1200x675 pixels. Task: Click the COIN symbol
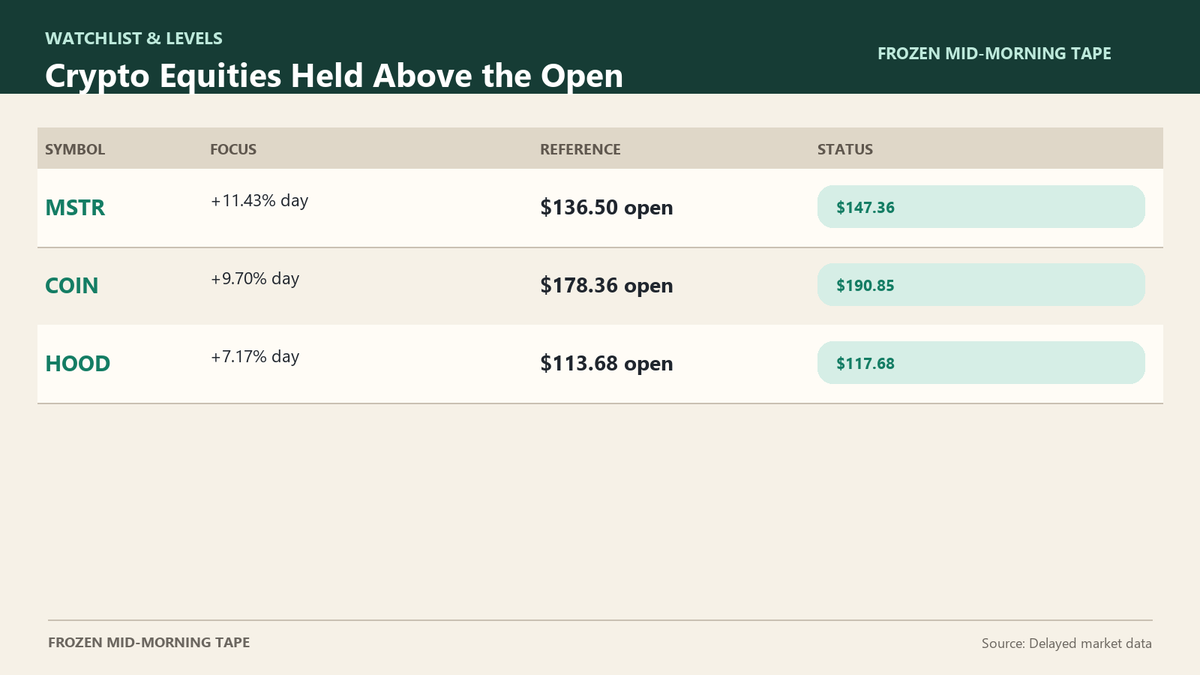[x=72, y=286]
